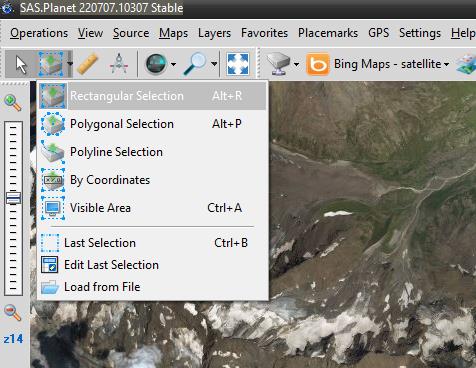This screenshot has width=476, height=368.
Task: Expand the drive source dropdown arrow
Action: tap(296, 64)
